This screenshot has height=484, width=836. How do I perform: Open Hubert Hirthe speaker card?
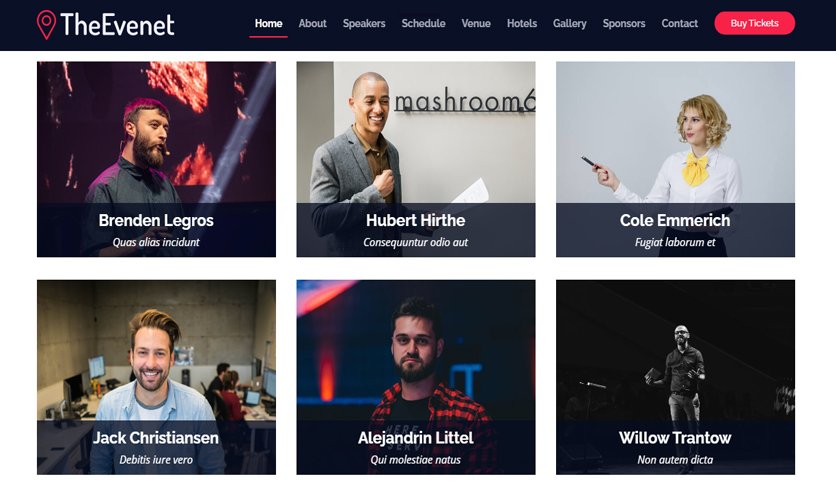[x=416, y=159]
